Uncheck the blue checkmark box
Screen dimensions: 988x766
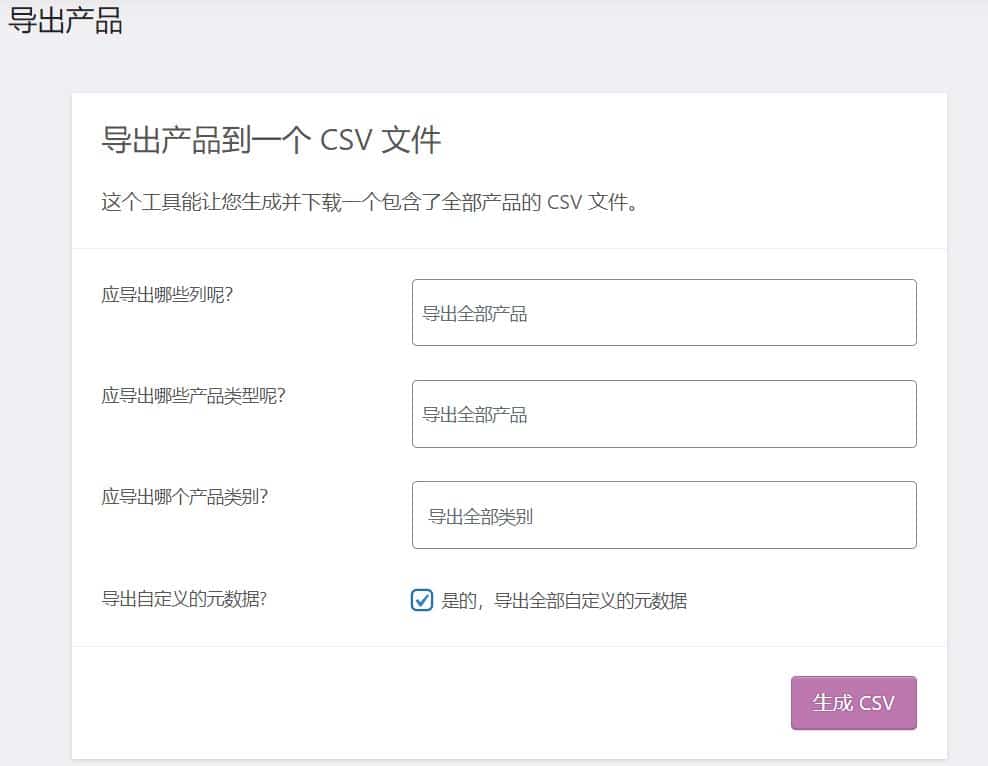click(x=422, y=600)
